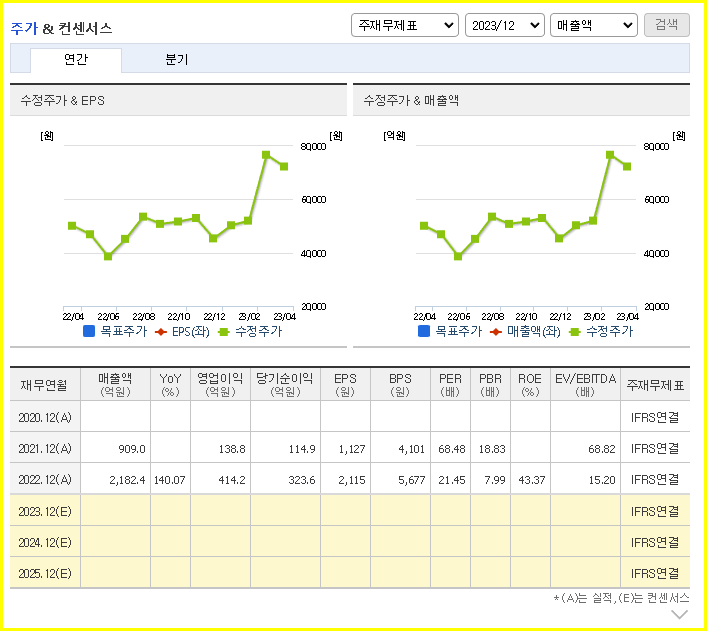This screenshot has height=631, width=707.
Task: Click the 43.37 ROE value
Action: point(532,480)
